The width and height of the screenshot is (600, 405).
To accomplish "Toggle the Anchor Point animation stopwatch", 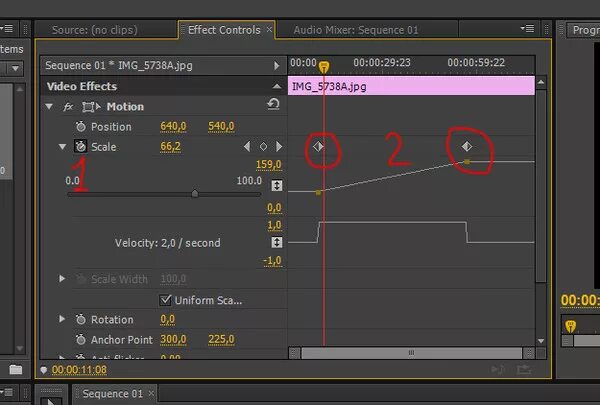I will click(80, 339).
